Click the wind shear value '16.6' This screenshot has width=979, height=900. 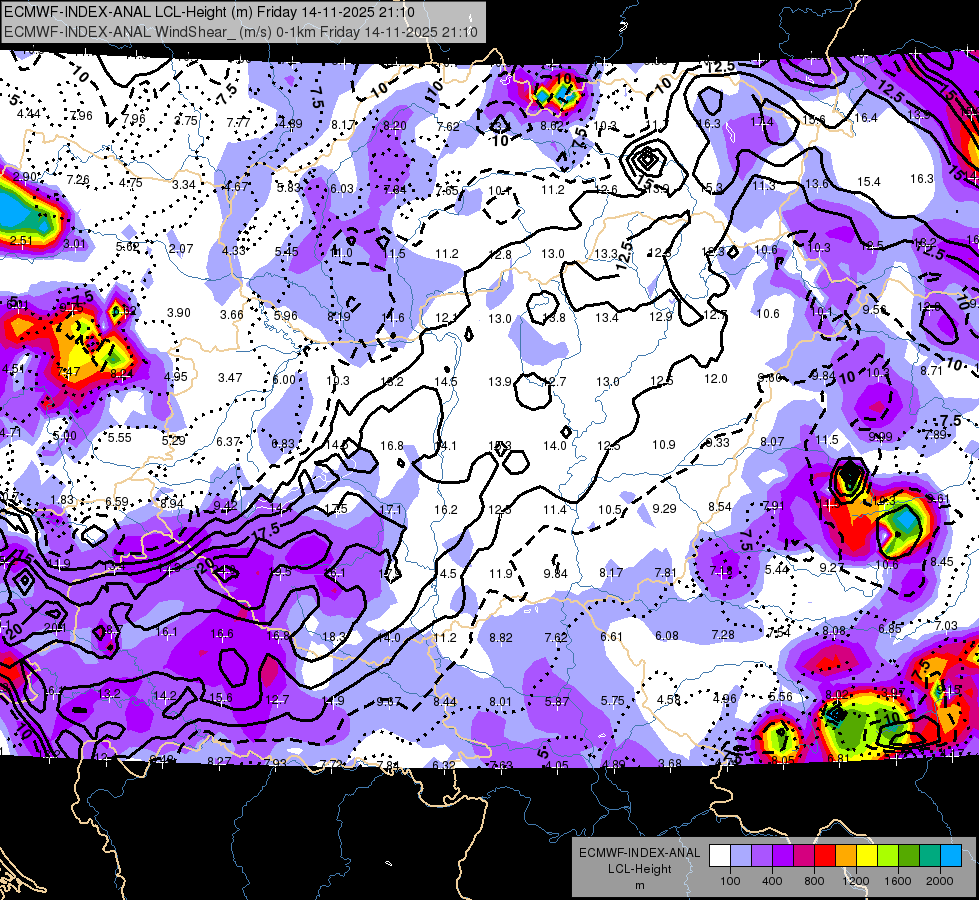point(222,633)
